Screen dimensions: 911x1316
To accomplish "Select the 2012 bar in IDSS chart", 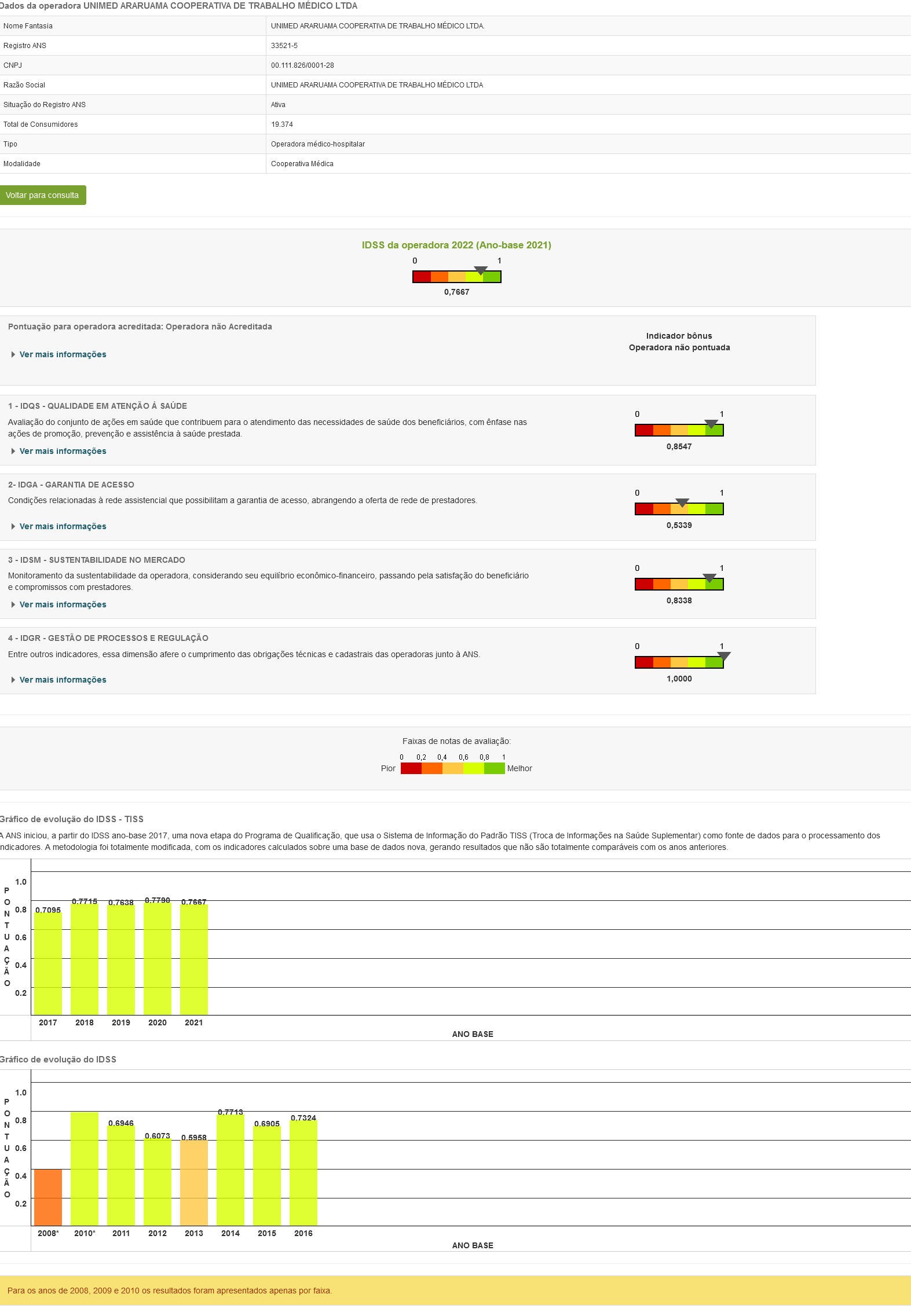I will (x=158, y=1182).
